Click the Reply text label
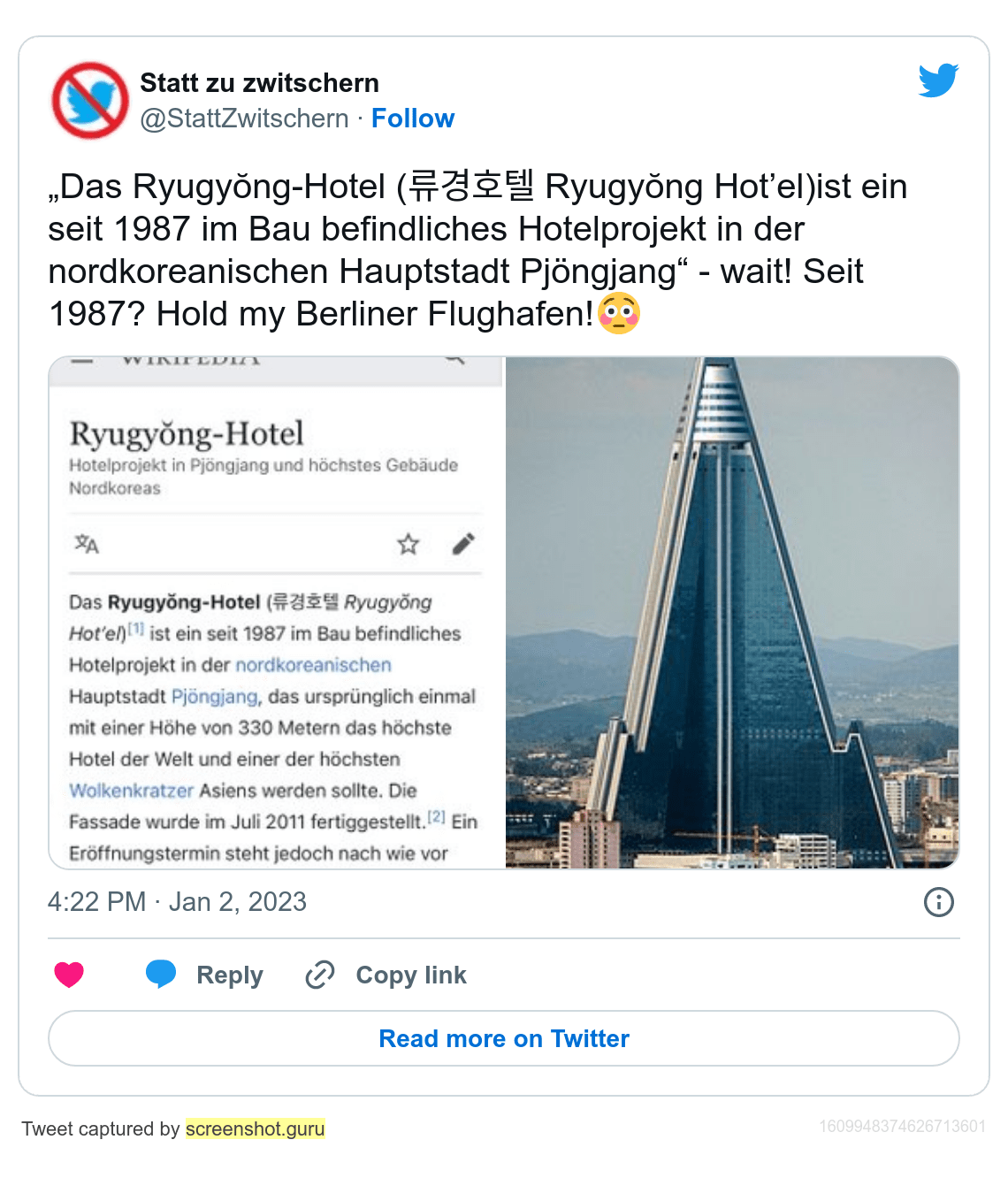Image resolution: width=1008 pixels, height=1178 pixels. pyautogui.click(x=230, y=975)
